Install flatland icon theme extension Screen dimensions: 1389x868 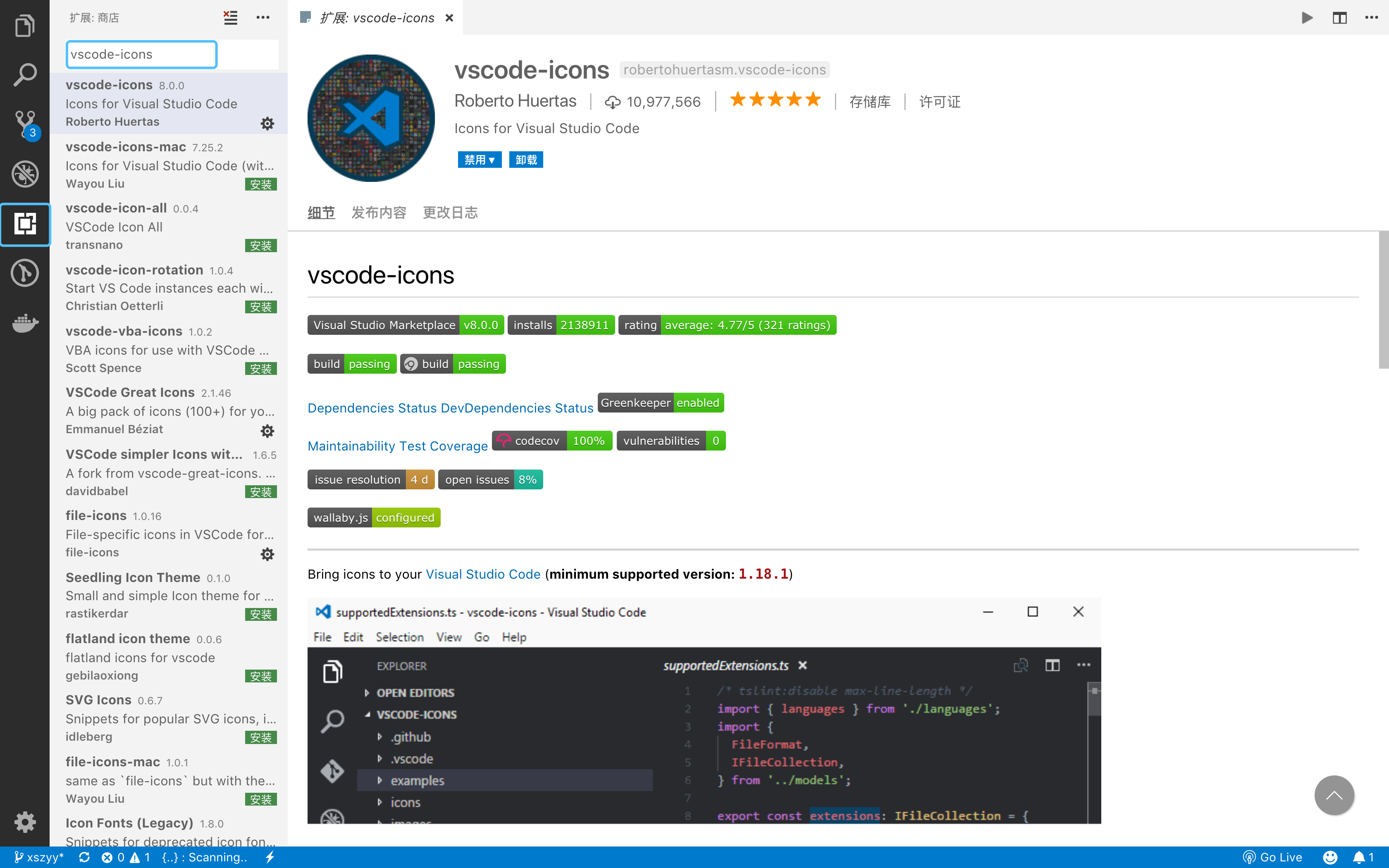tap(260, 676)
